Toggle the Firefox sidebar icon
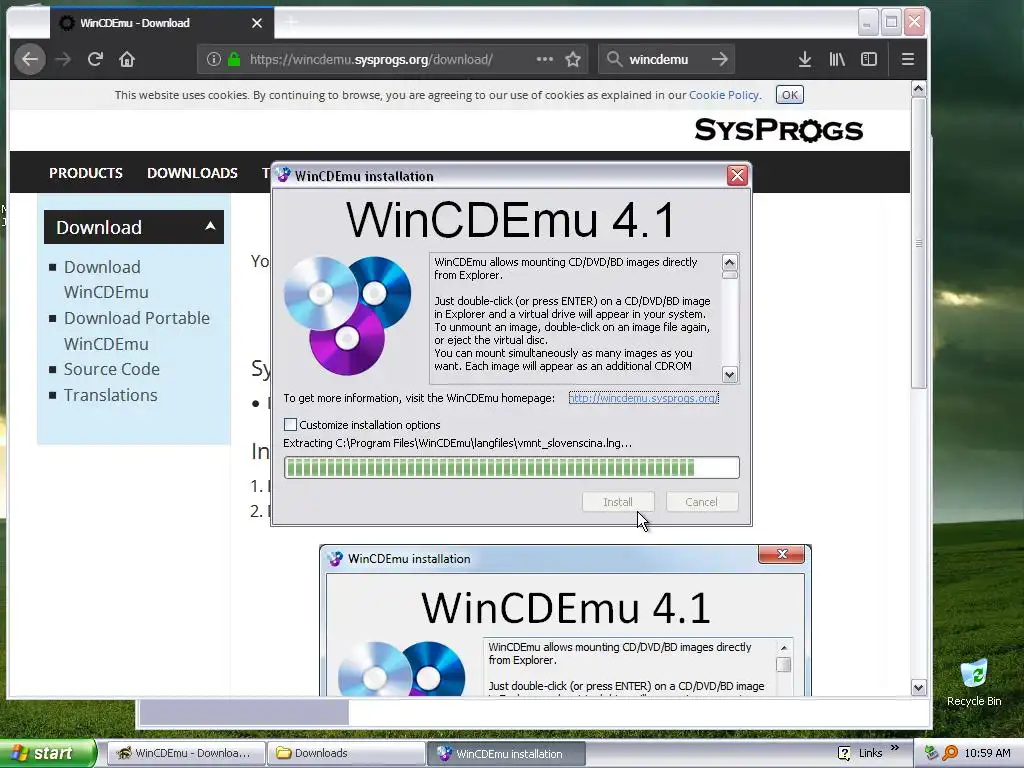This screenshot has height=768, width=1024. [x=869, y=59]
